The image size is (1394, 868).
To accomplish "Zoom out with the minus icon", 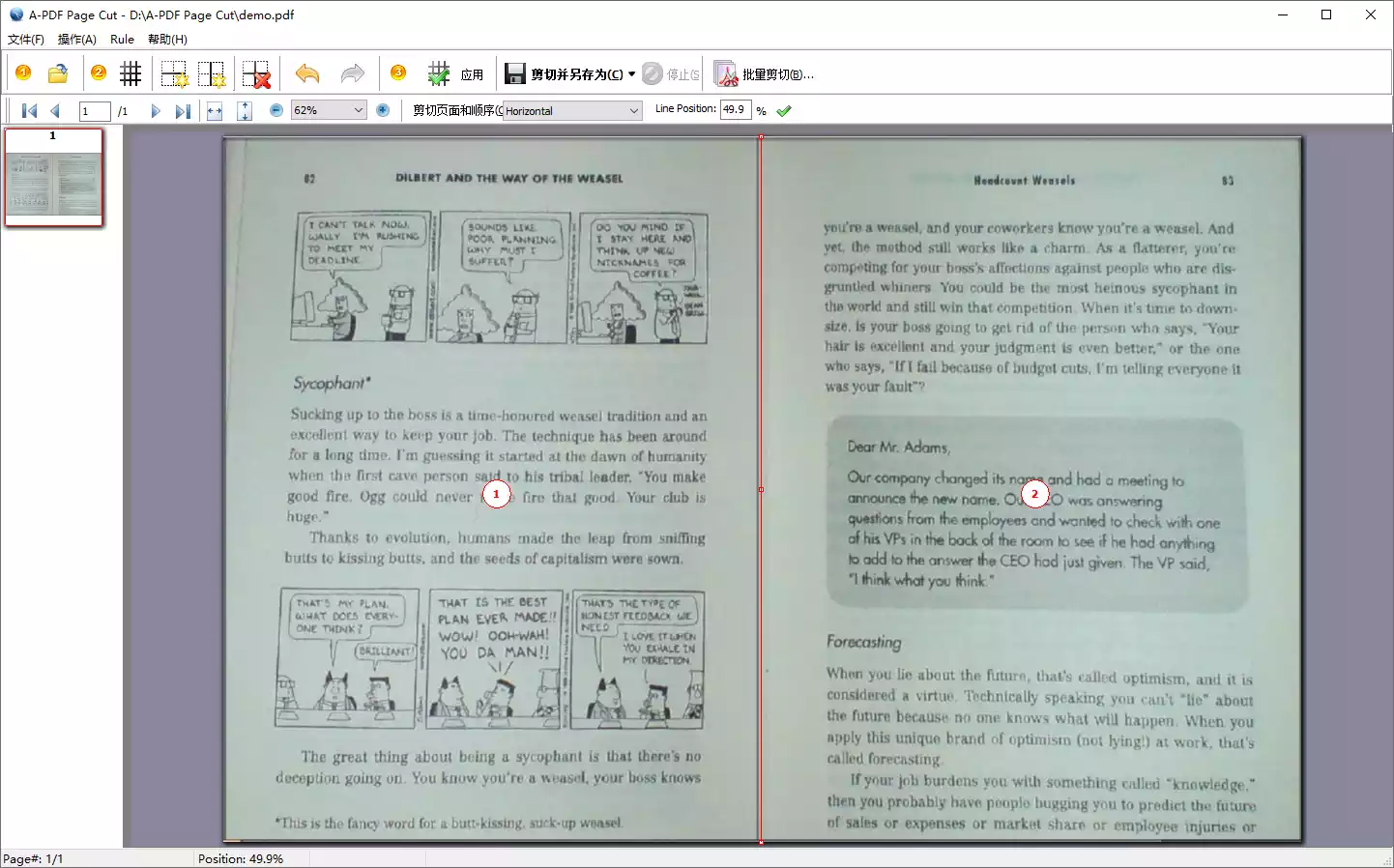I will point(276,110).
